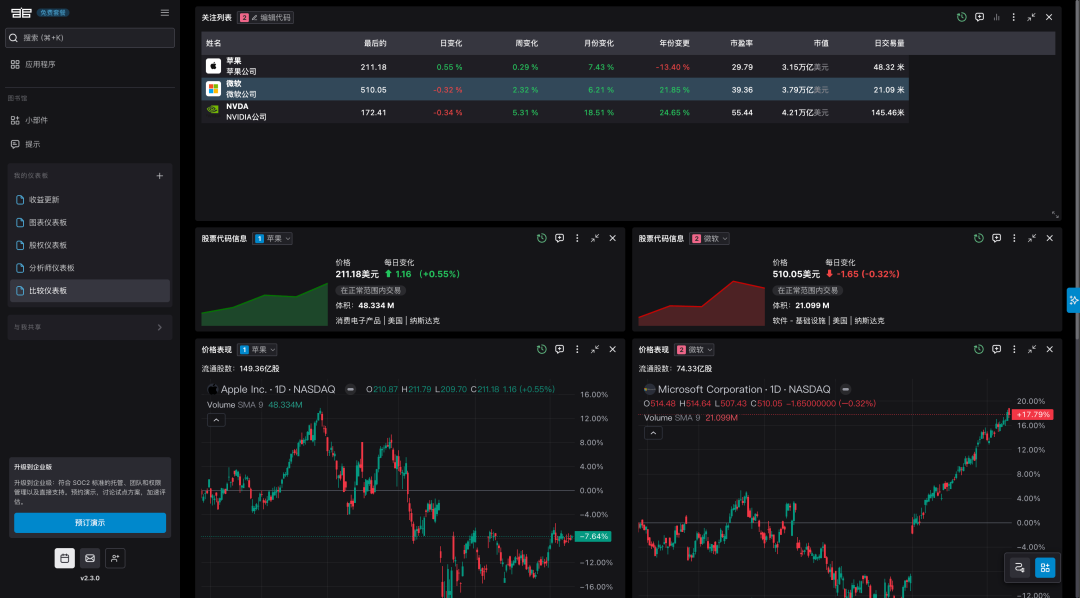Collapse the sidebar using the hamburger icon

[x=165, y=12]
